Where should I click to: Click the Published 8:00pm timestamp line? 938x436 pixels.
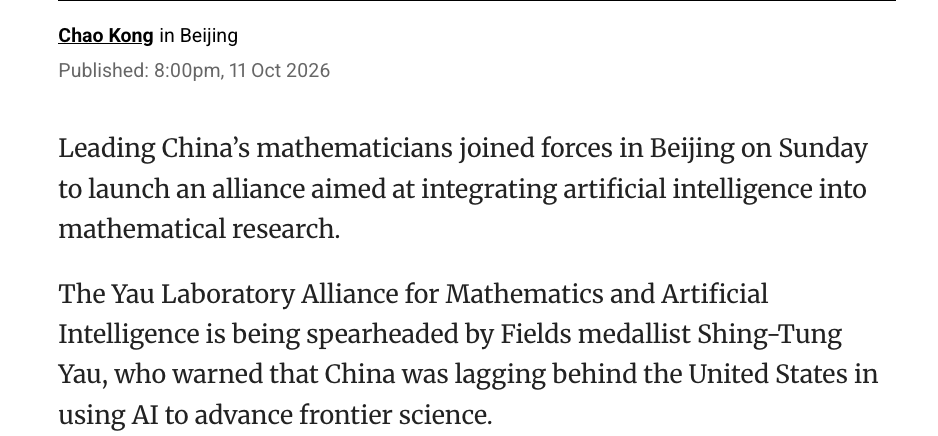coord(194,71)
